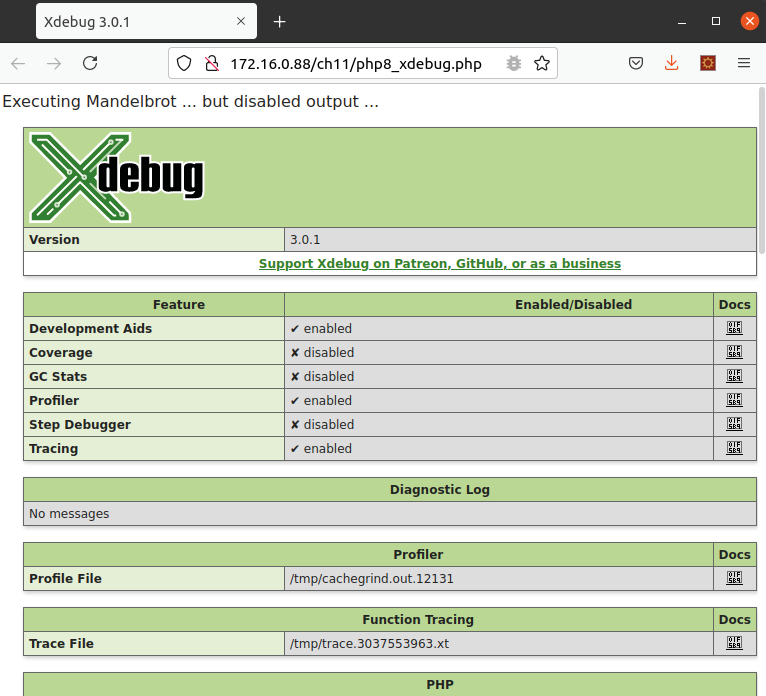The width and height of the screenshot is (766, 696).
Task: Click the Tracing feature label
Action: click(x=53, y=448)
